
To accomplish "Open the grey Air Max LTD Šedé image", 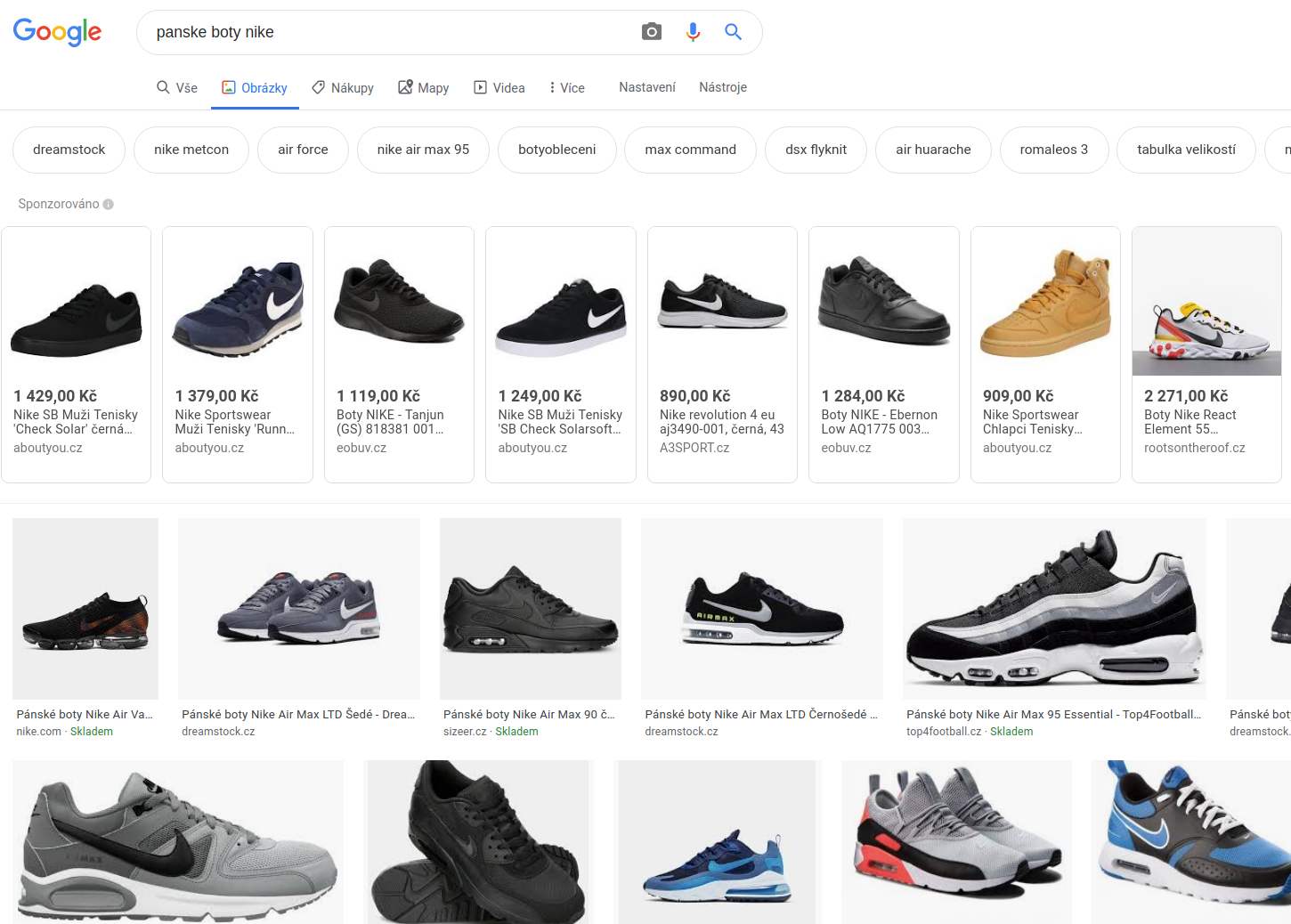I will click(299, 609).
